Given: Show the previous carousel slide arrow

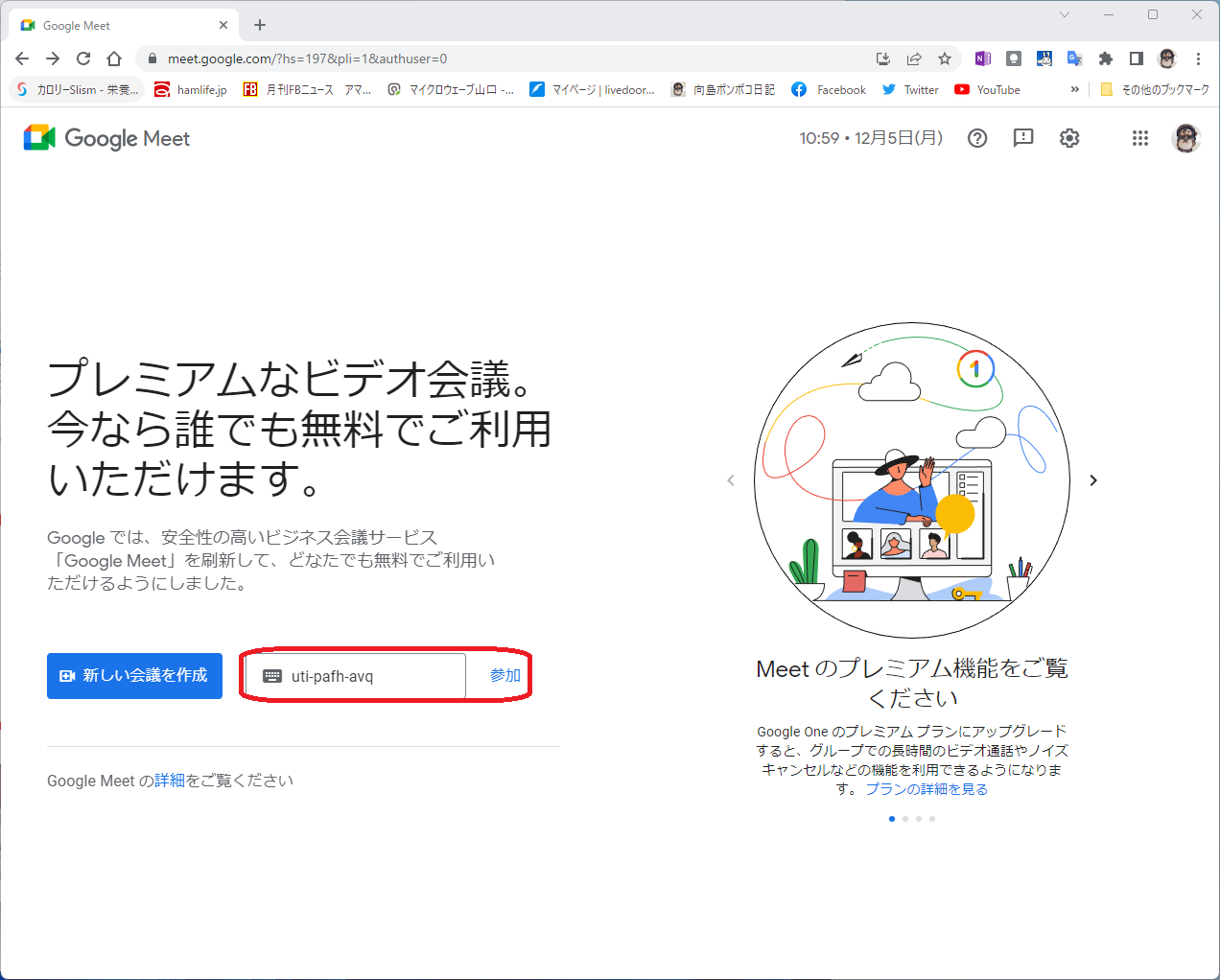Looking at the screenshot, I should tap(731, 480).
